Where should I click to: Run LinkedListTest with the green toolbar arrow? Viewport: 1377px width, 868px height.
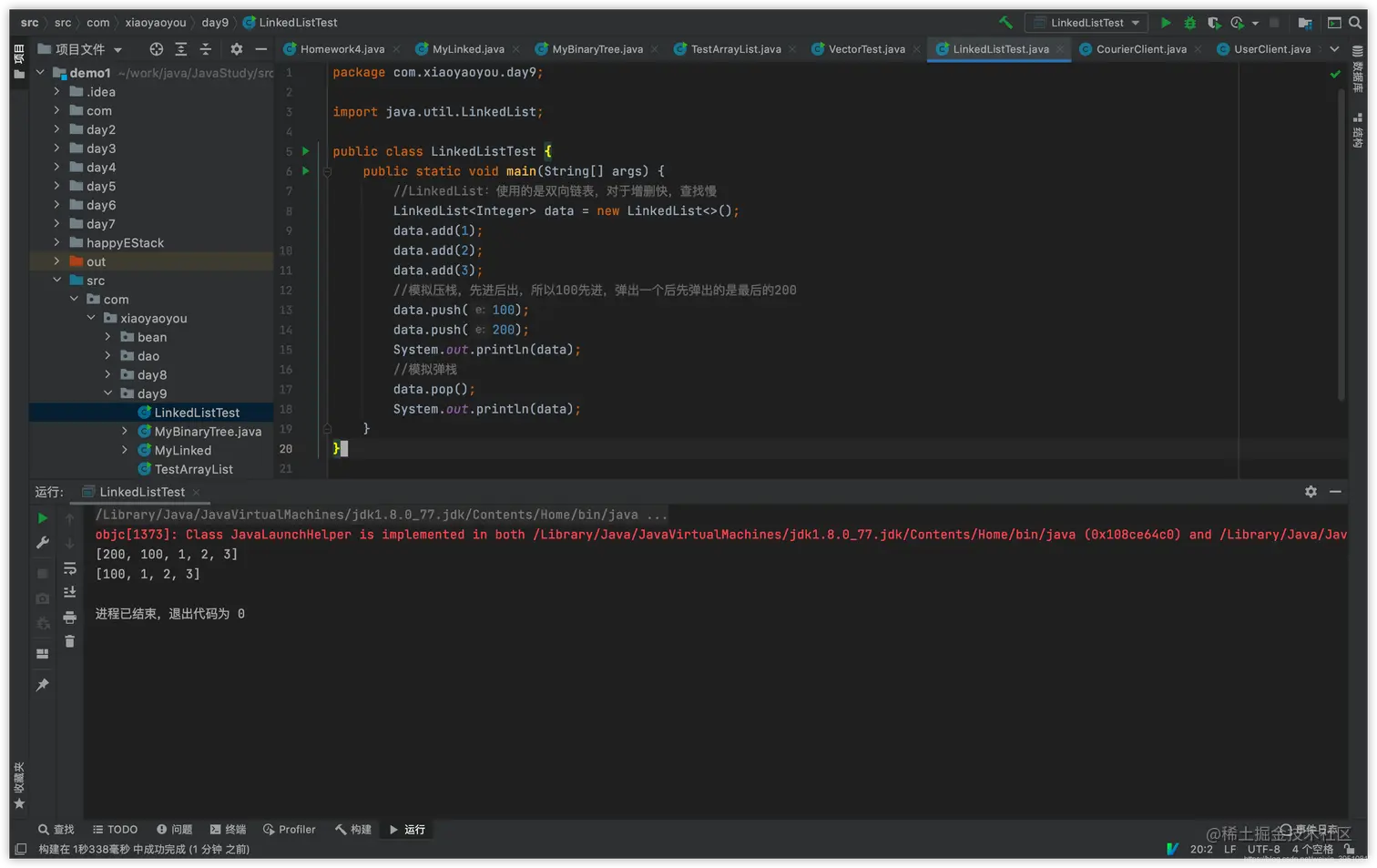click(x=1166, y=23)
